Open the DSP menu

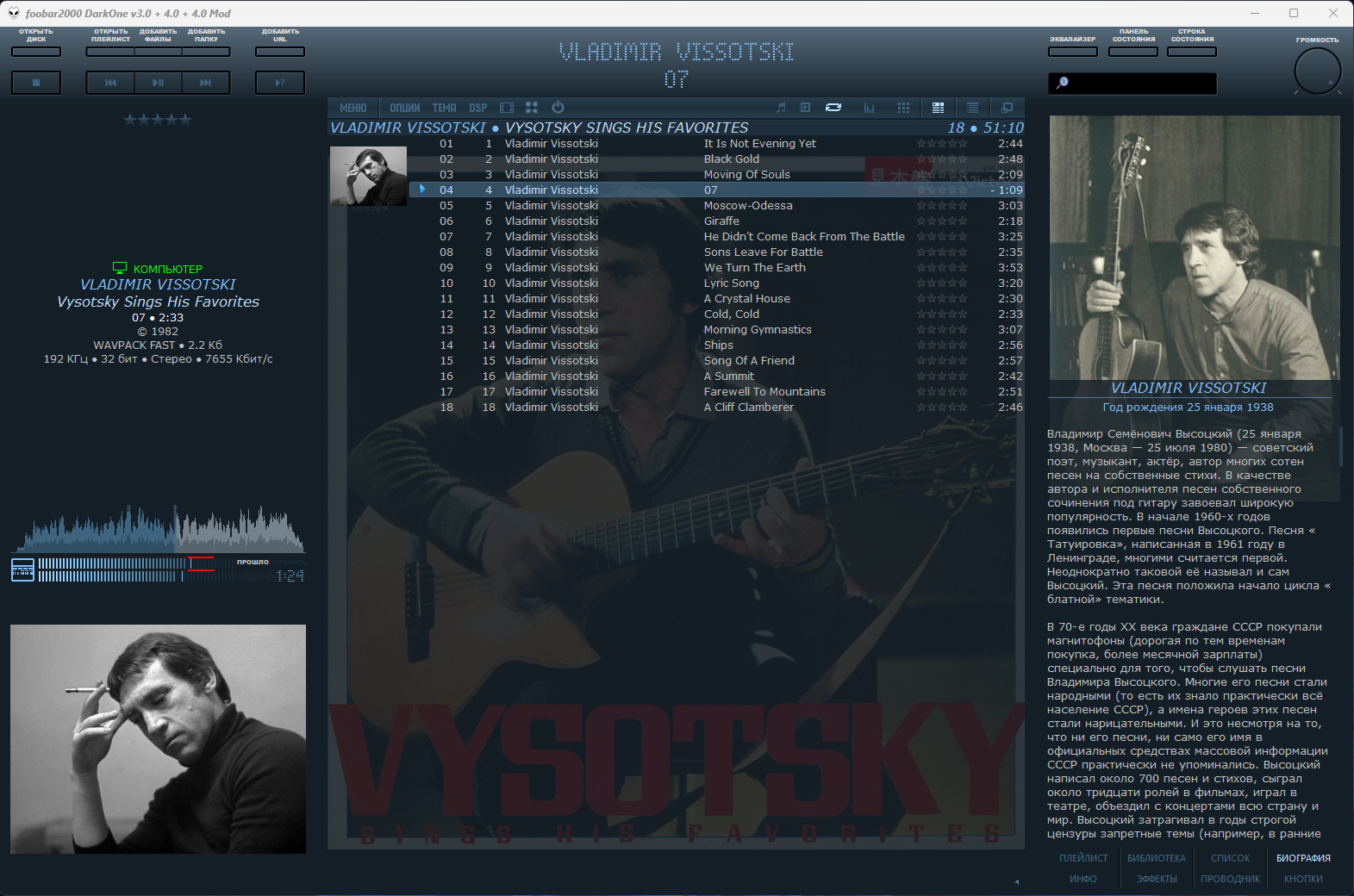coord(478,108)
